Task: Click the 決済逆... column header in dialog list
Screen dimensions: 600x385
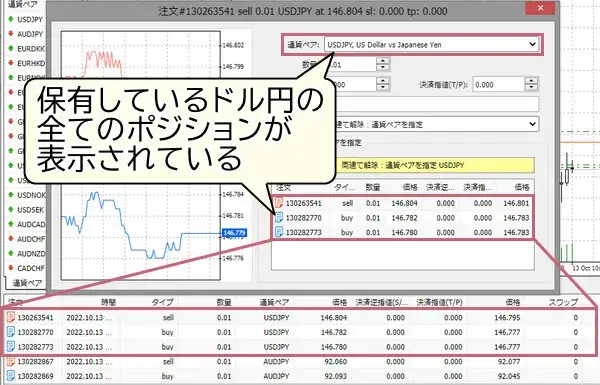Action: [440, 187]
